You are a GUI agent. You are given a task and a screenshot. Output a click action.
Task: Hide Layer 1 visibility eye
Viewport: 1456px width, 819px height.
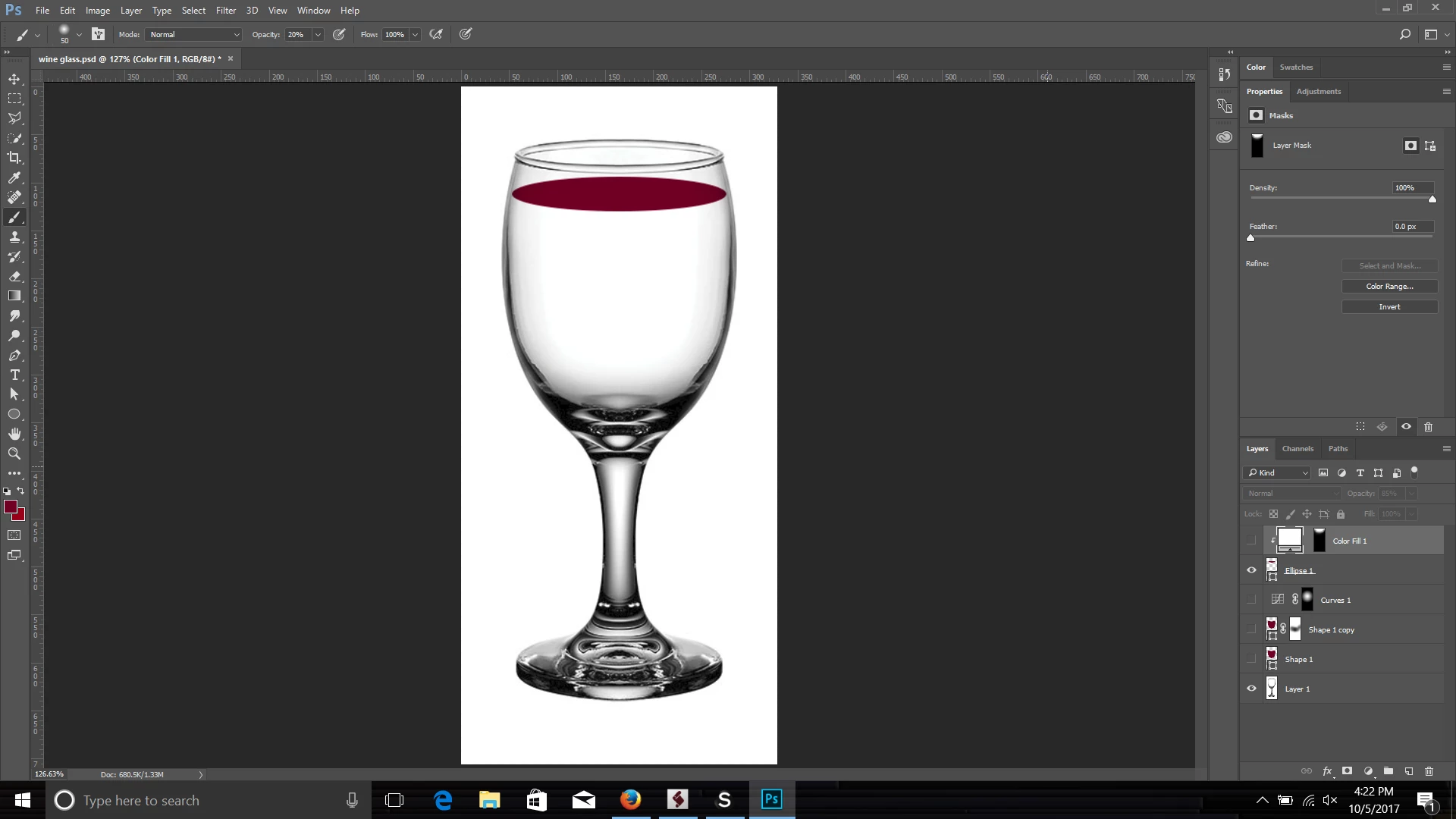tap(1251, 689)
